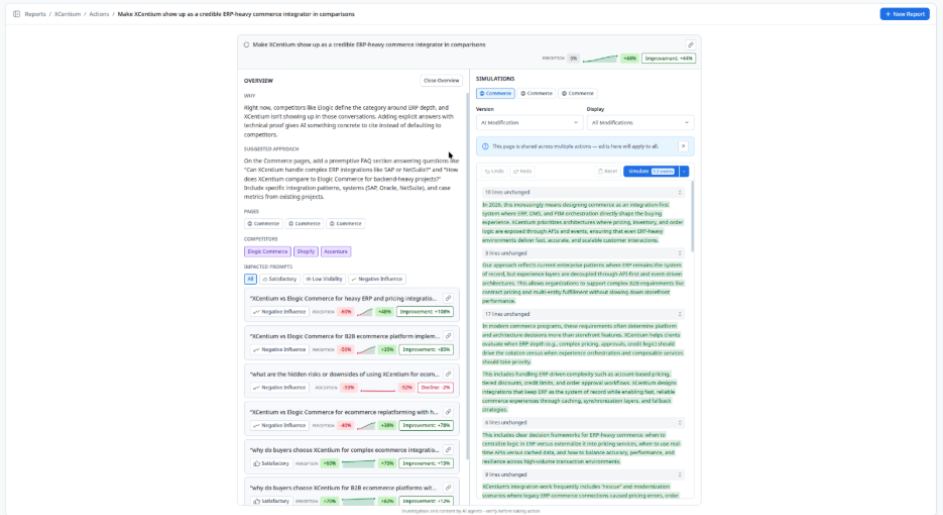Click 'Improvement: +15%' badge
Image resolution: width=943 pixels, height=515 pixels.
pyautogui.click(x=426, y=463)
